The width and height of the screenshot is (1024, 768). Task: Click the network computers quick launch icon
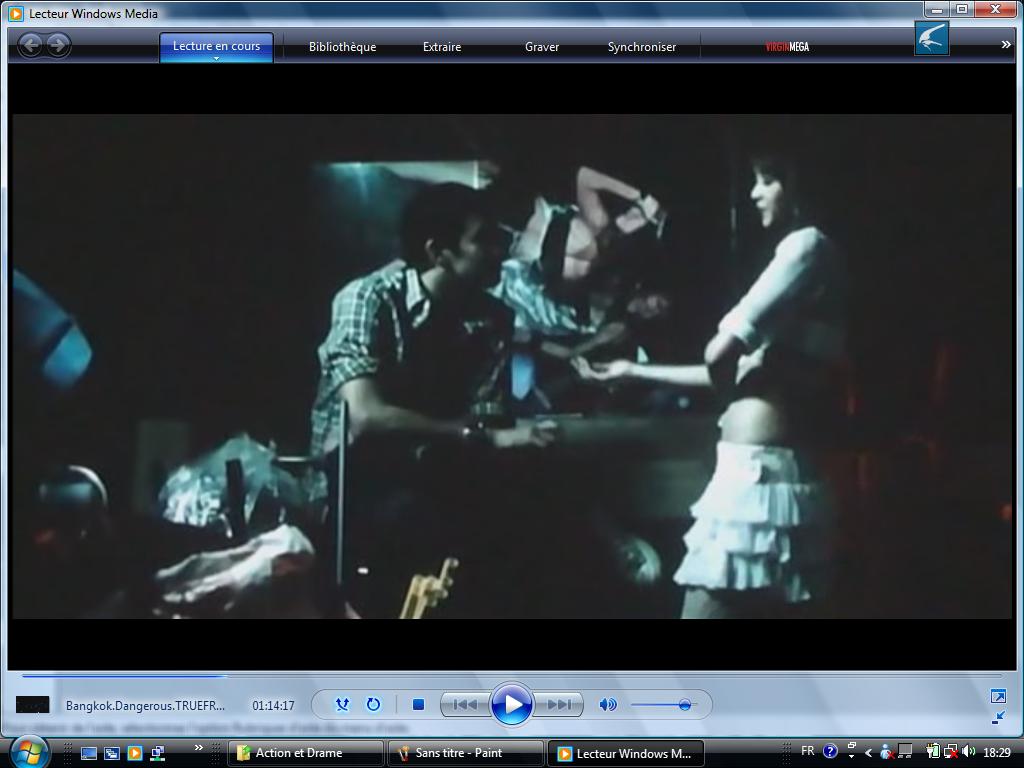(157, 753)
